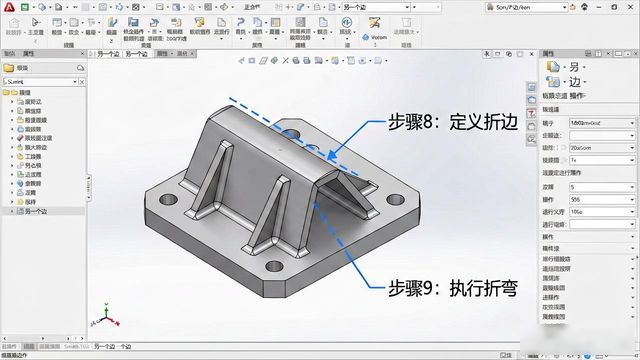Click the first arrow icon of view toolbar

[x=241, y=61]
